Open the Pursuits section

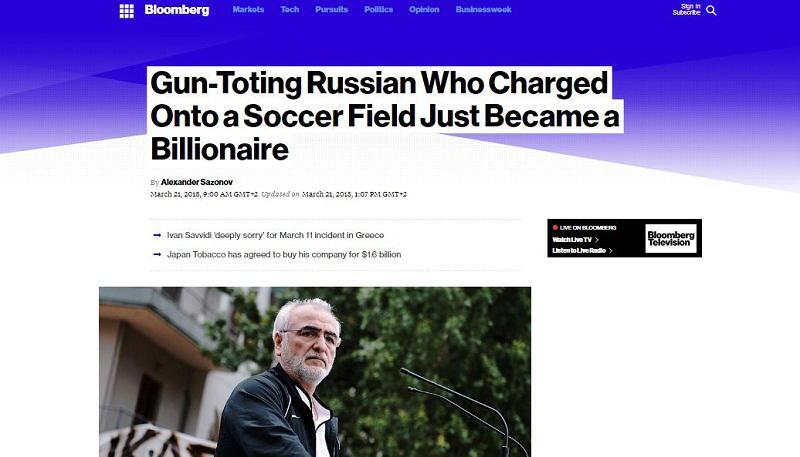coord(332,10)
